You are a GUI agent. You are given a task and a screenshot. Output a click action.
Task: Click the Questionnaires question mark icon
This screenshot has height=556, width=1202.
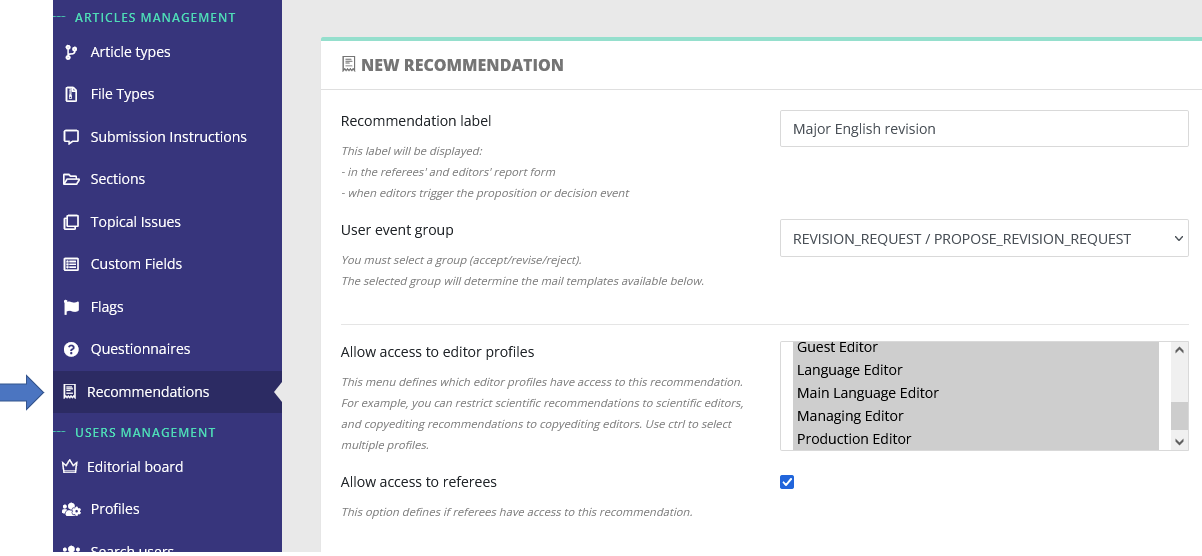[x=70, y=349]
